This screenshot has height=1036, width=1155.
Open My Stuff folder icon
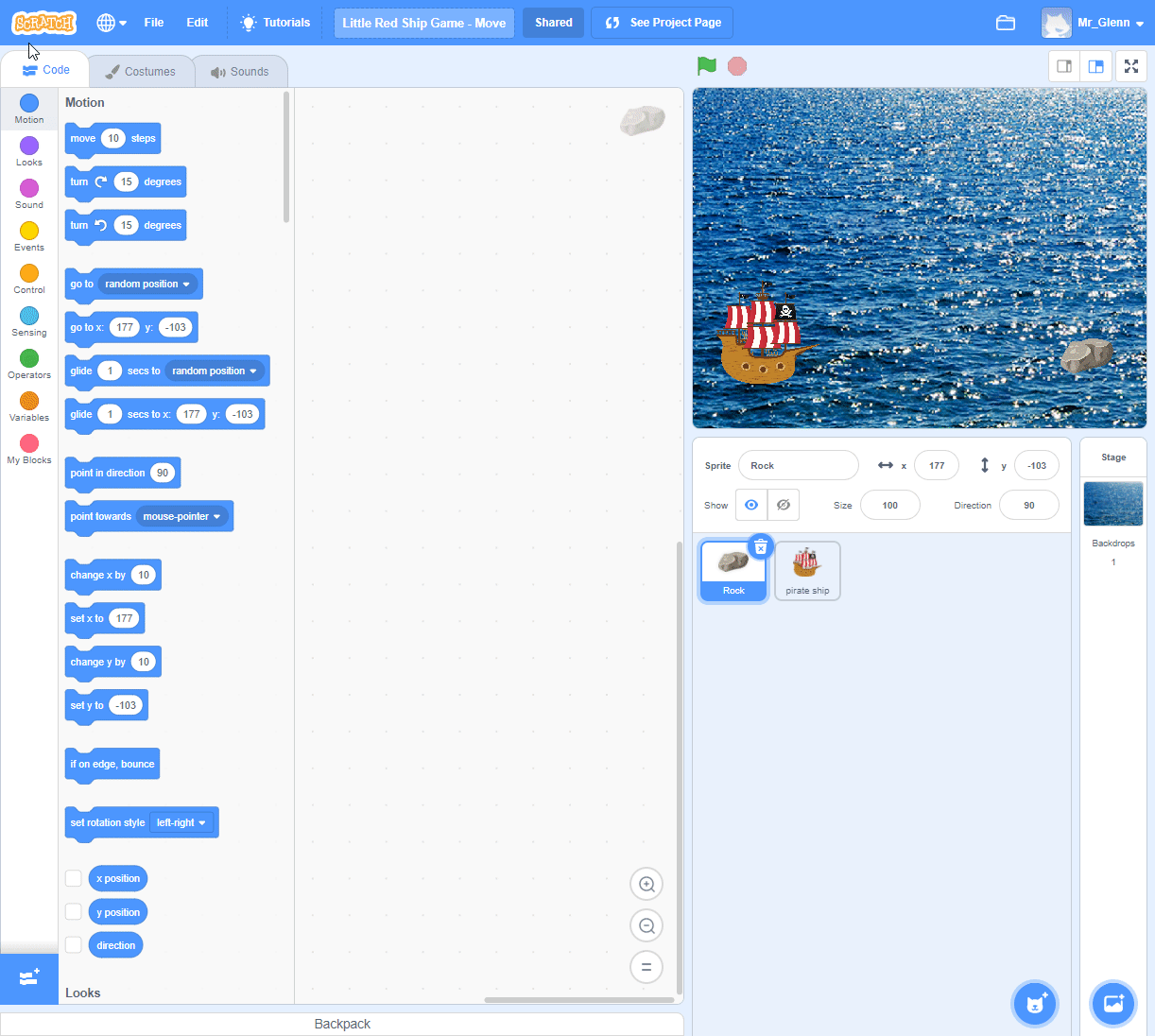click(x=1006, y=23)
